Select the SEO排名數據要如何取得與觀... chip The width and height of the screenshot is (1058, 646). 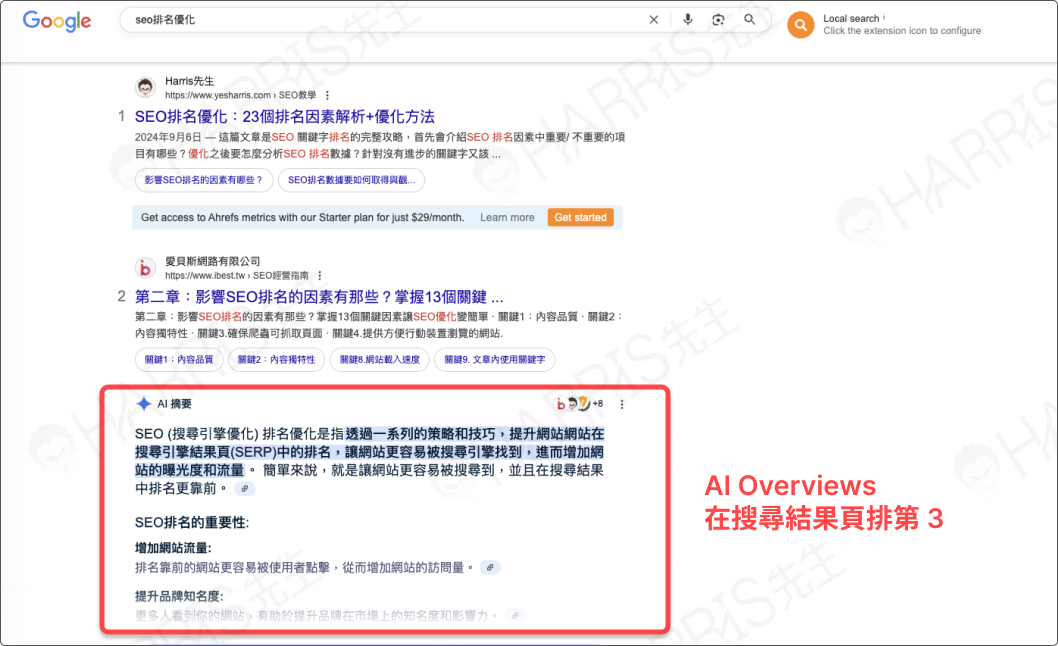tap(351, 180)
